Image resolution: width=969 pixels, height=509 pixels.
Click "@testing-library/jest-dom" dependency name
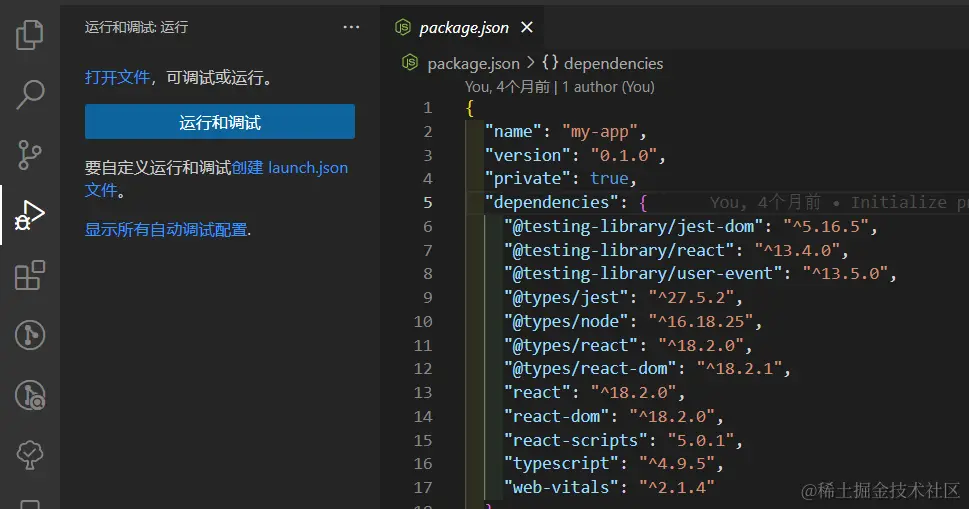click(x=633, y=227)
